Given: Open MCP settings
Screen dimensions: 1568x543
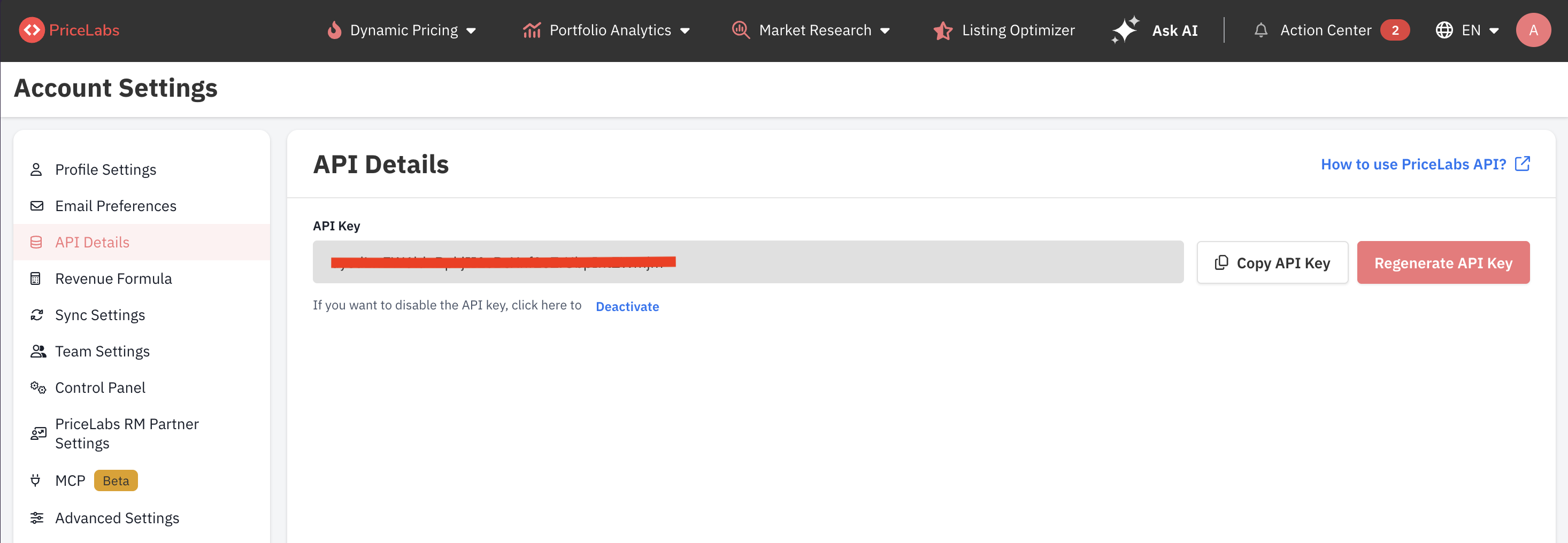Looking at the screenshot, I should pos(141,480).
